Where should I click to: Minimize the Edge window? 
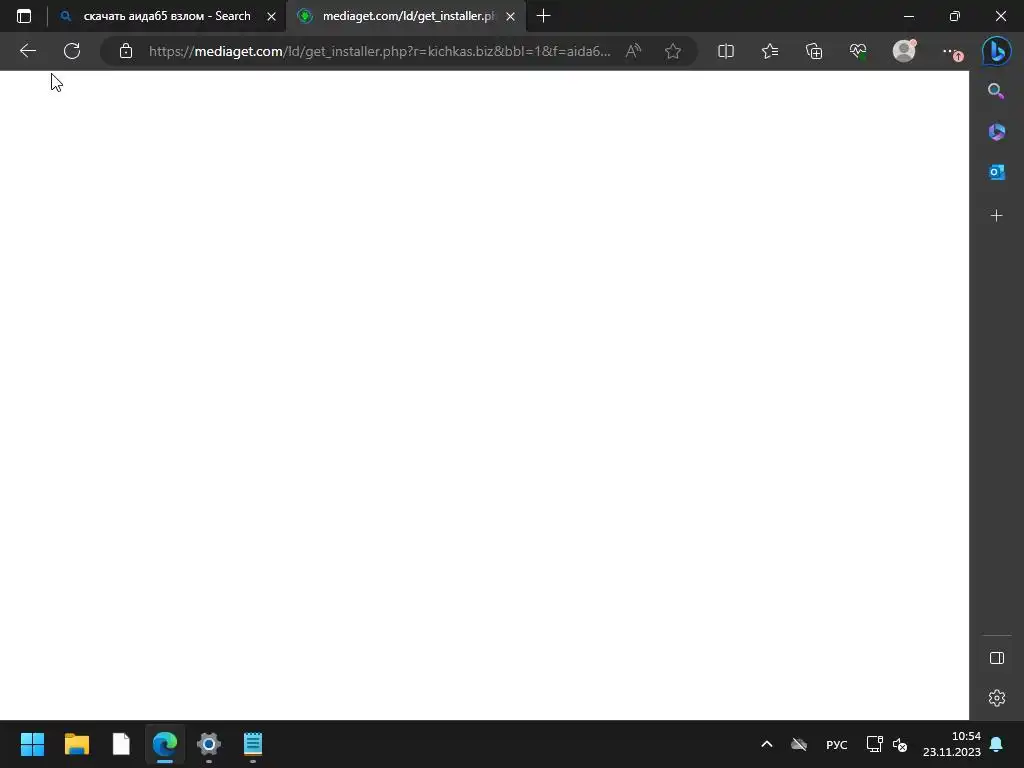pos(908,16)
